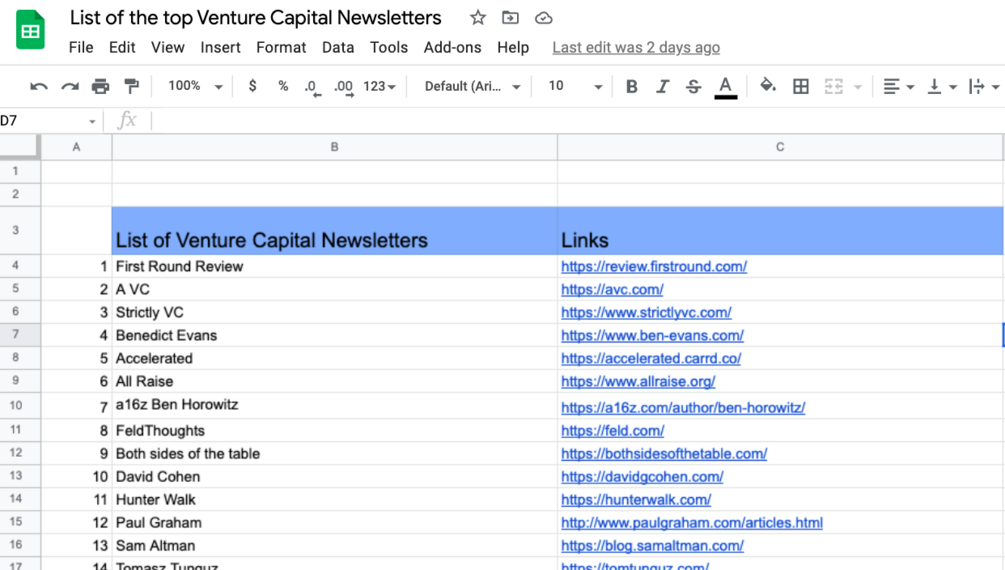1005x570 pixels.
Task: Activate the paint format tool
Action: tap(131, 86)
